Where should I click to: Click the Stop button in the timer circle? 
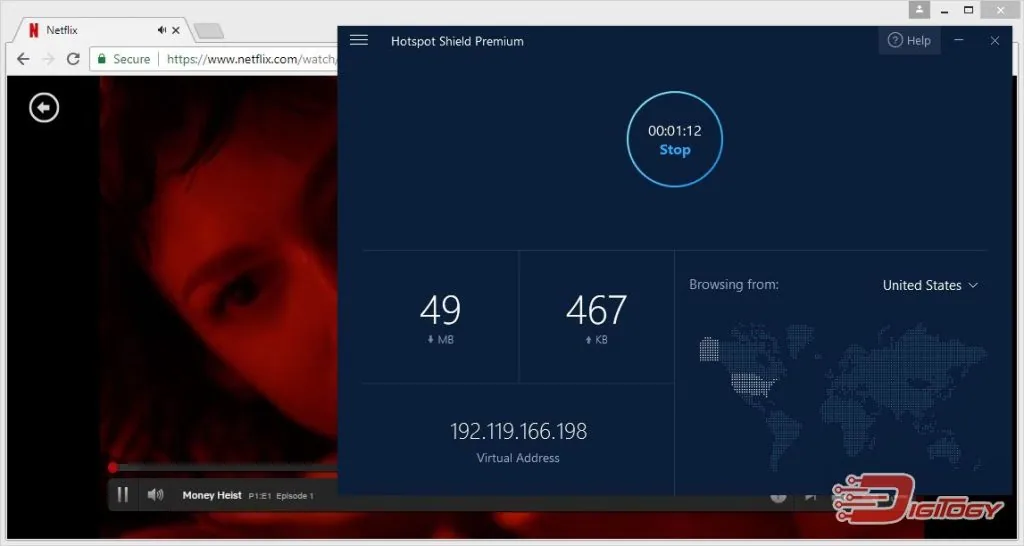click(x=675, y=150)
